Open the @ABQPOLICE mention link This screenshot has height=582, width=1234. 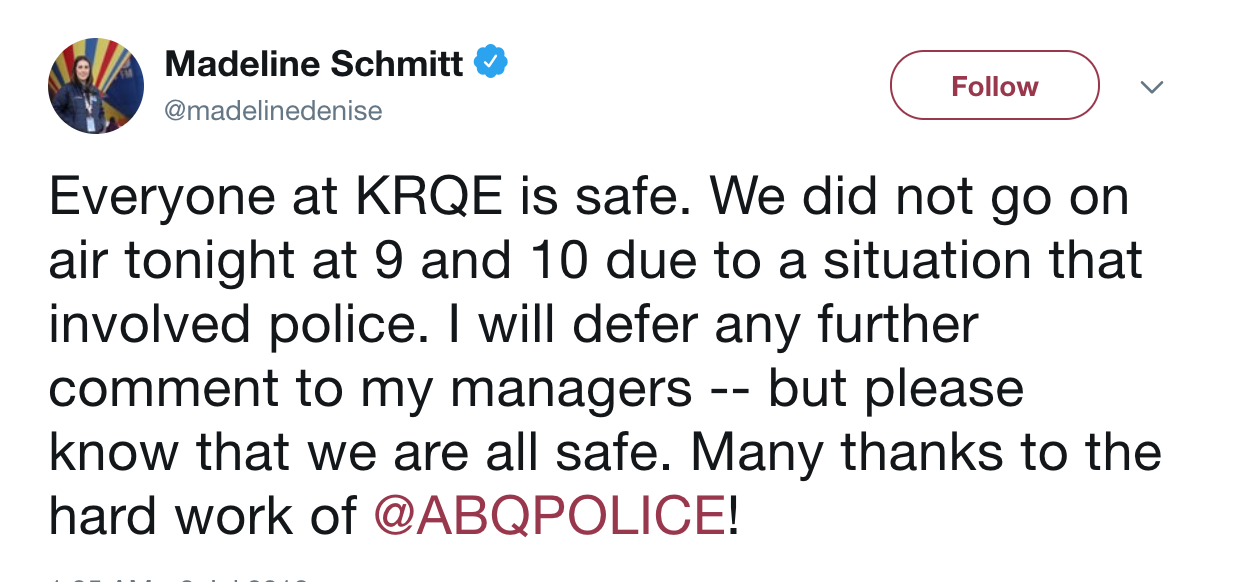coord(549,514)
